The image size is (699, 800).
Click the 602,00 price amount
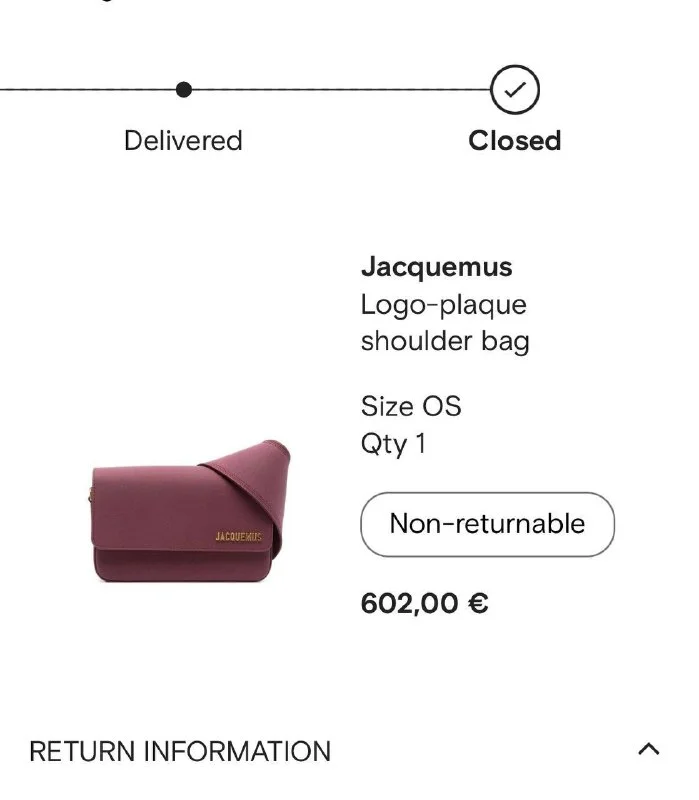pos(409,604)
